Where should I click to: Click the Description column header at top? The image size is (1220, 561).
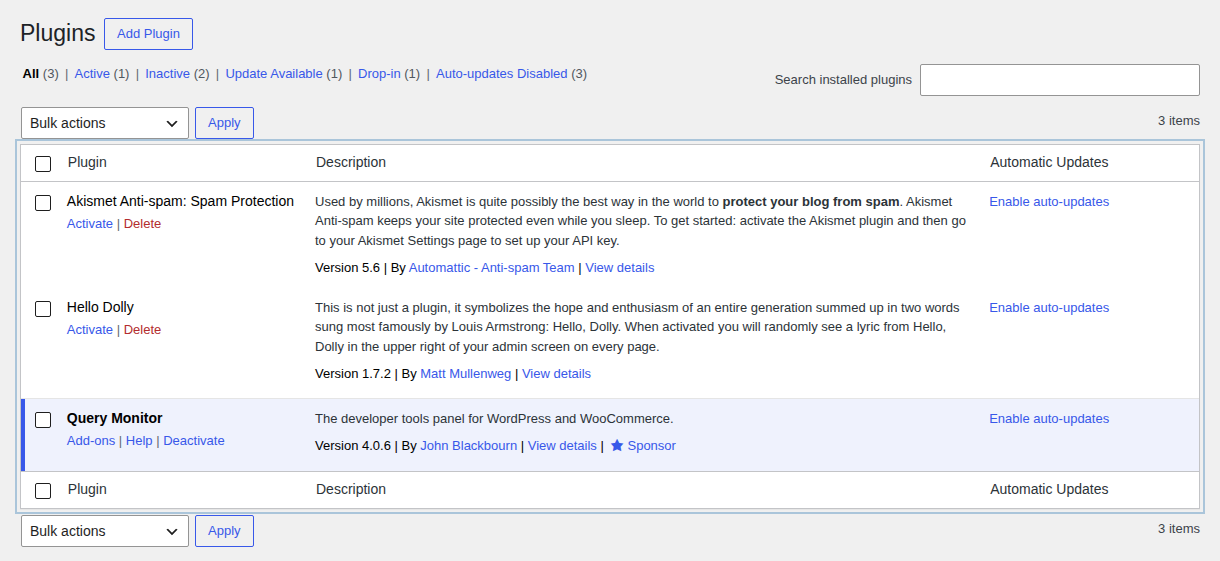coord(351,162)
